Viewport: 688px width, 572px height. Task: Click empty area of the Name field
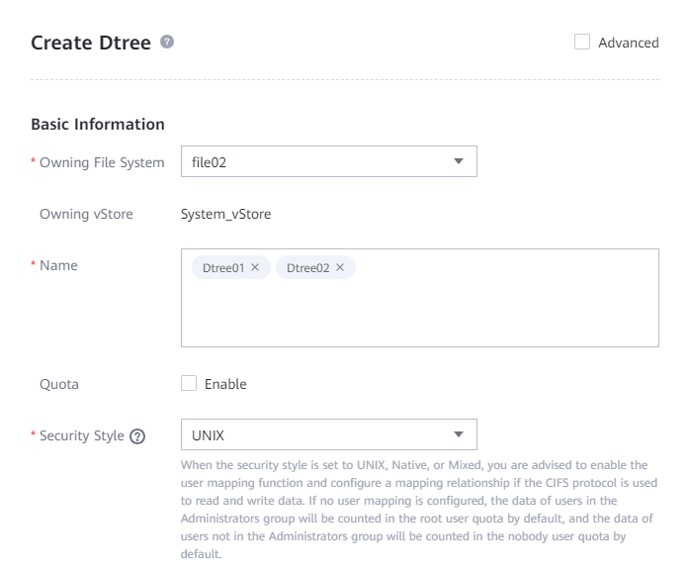pos(419,314)
